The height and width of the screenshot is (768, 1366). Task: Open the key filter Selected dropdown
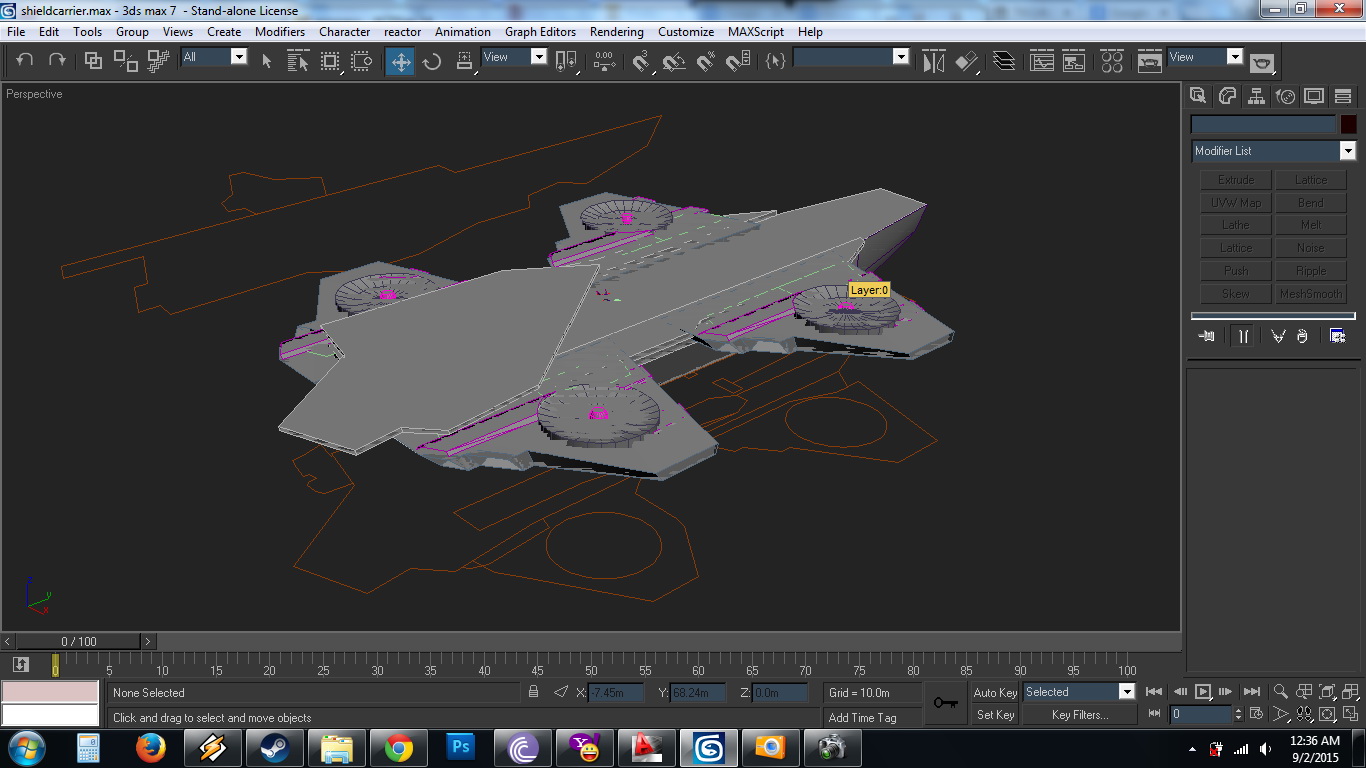(x=1079, y=692)
